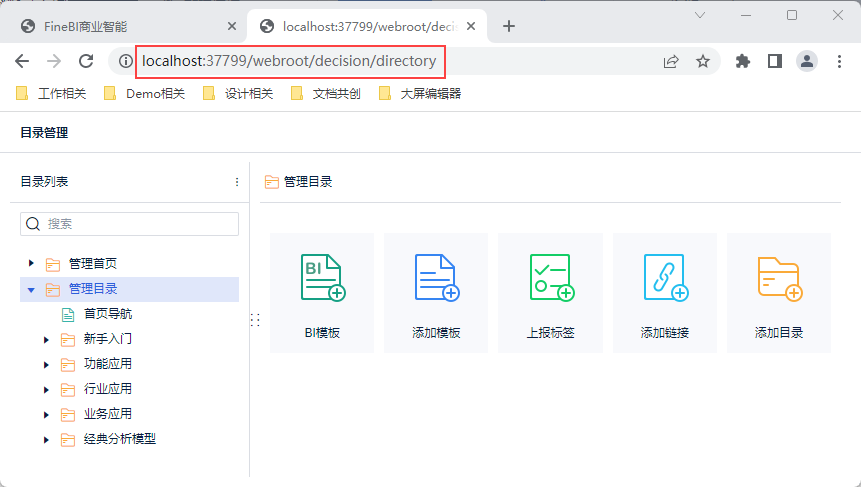Image resolution: width=861 pixels, height=487 pixels.
Task: Open the user profile avatar icon
Action: coord(807,61)
